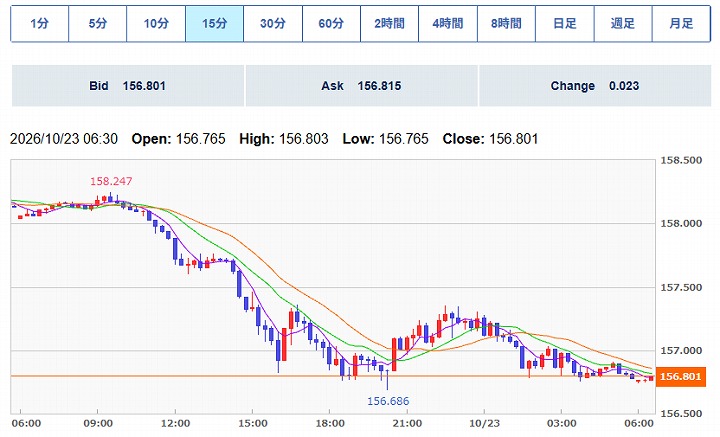Image resolution: width=720 pixels, height=437 pixels.
Task: Choose the 10分 timeframe
Action: point(156,23)
